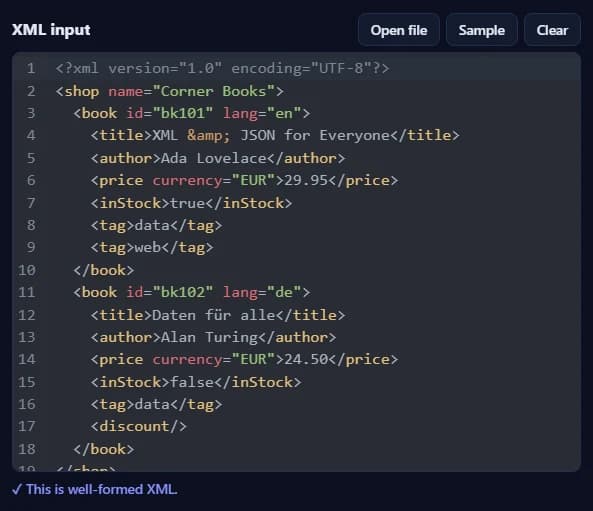Click the price 29.95 line
The width and height of the screenshot is (593, 511).
(x=244, y=180)
